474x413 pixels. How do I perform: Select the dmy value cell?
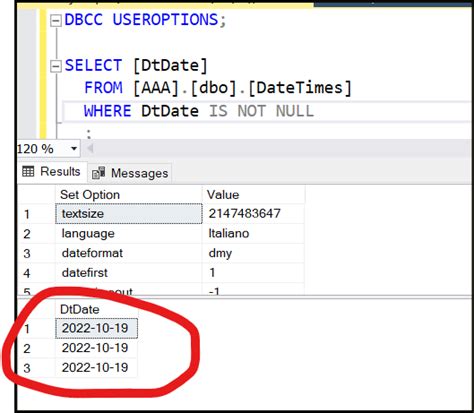[253, 253]
